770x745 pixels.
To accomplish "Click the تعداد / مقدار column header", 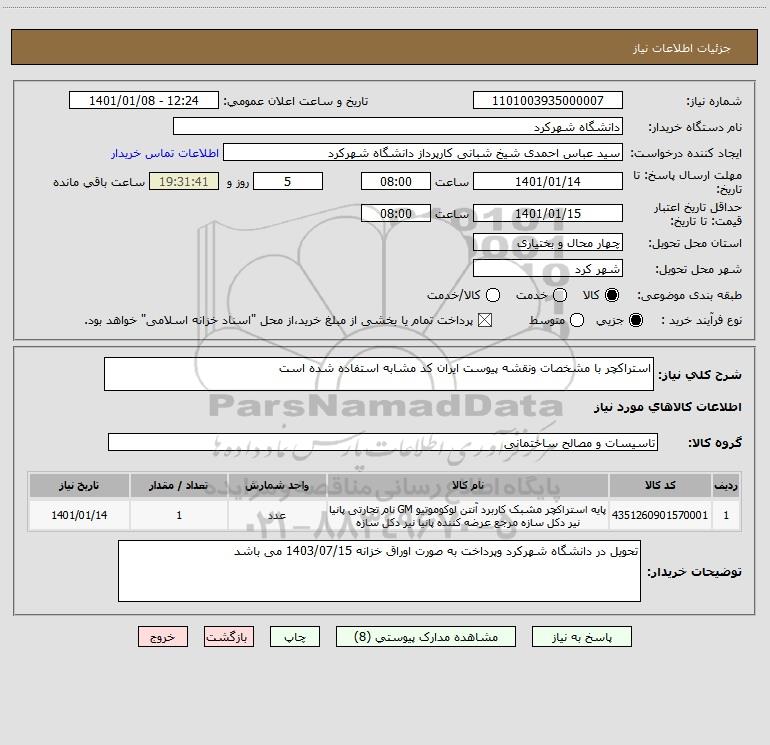I will pyautogui.click(x=179, y=485).
